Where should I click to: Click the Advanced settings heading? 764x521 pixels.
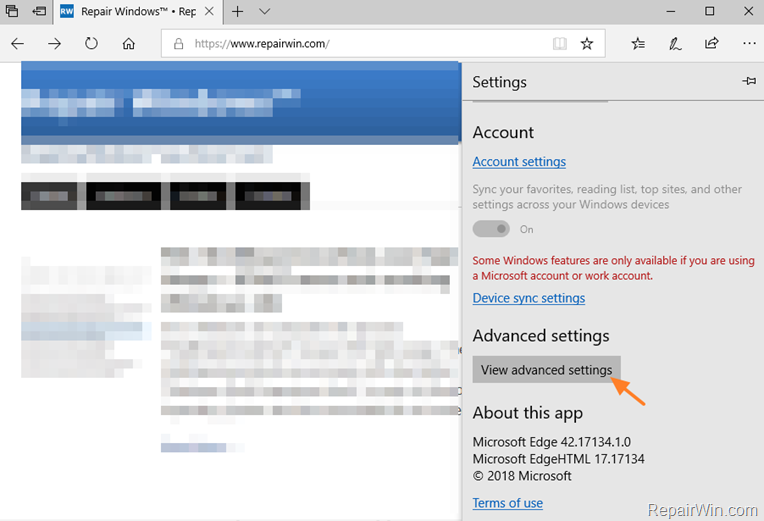click(x=541, y=336)
